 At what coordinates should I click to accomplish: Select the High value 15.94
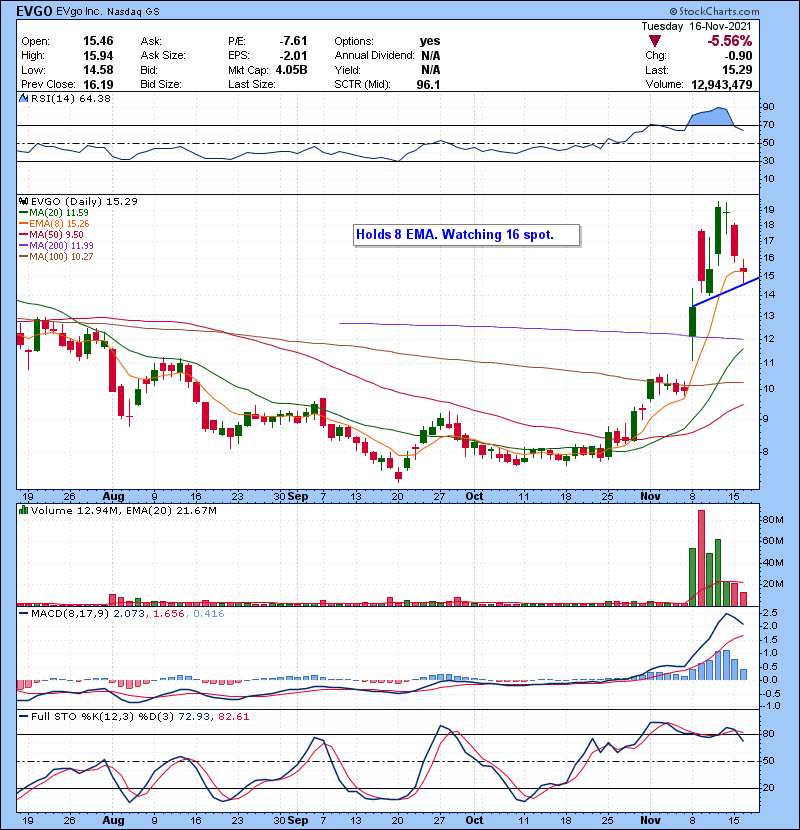98,56
